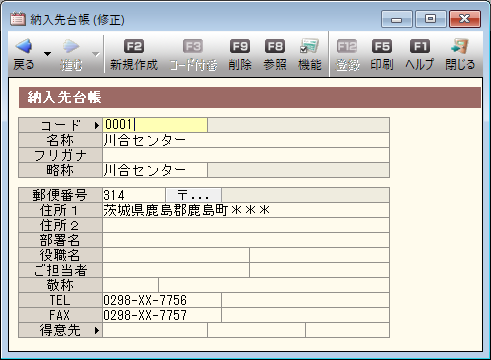
Task: Click the 納入先台帳 title bar app icon
Action: pos(18,19)
